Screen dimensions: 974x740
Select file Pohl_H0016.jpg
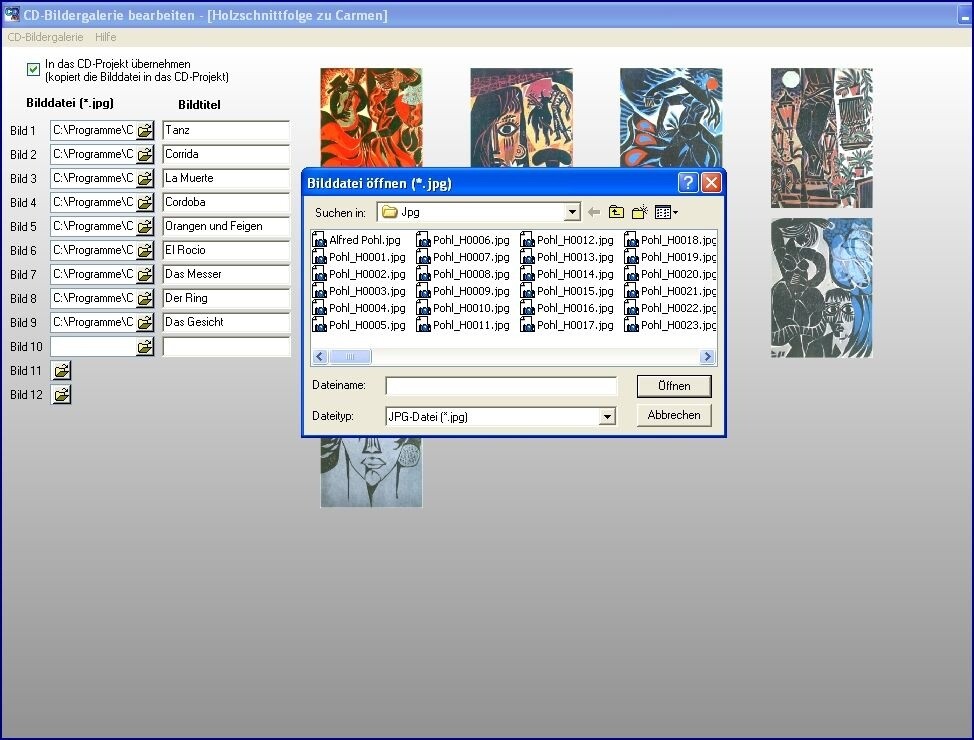(x=567, y=308)
